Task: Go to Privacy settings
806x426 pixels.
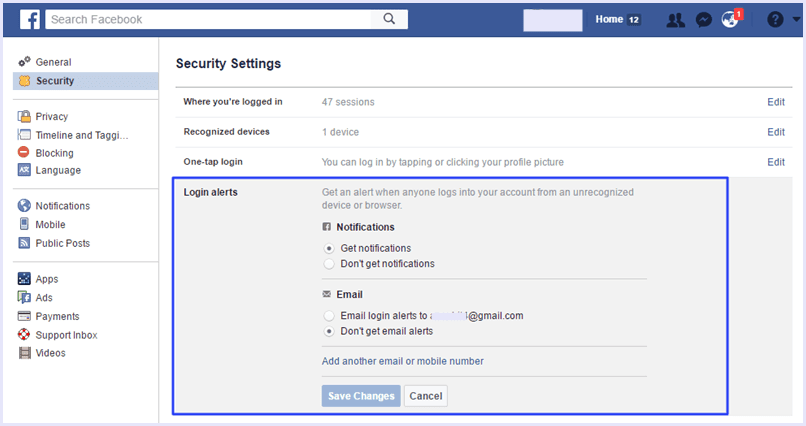Action: pos(51,117)
